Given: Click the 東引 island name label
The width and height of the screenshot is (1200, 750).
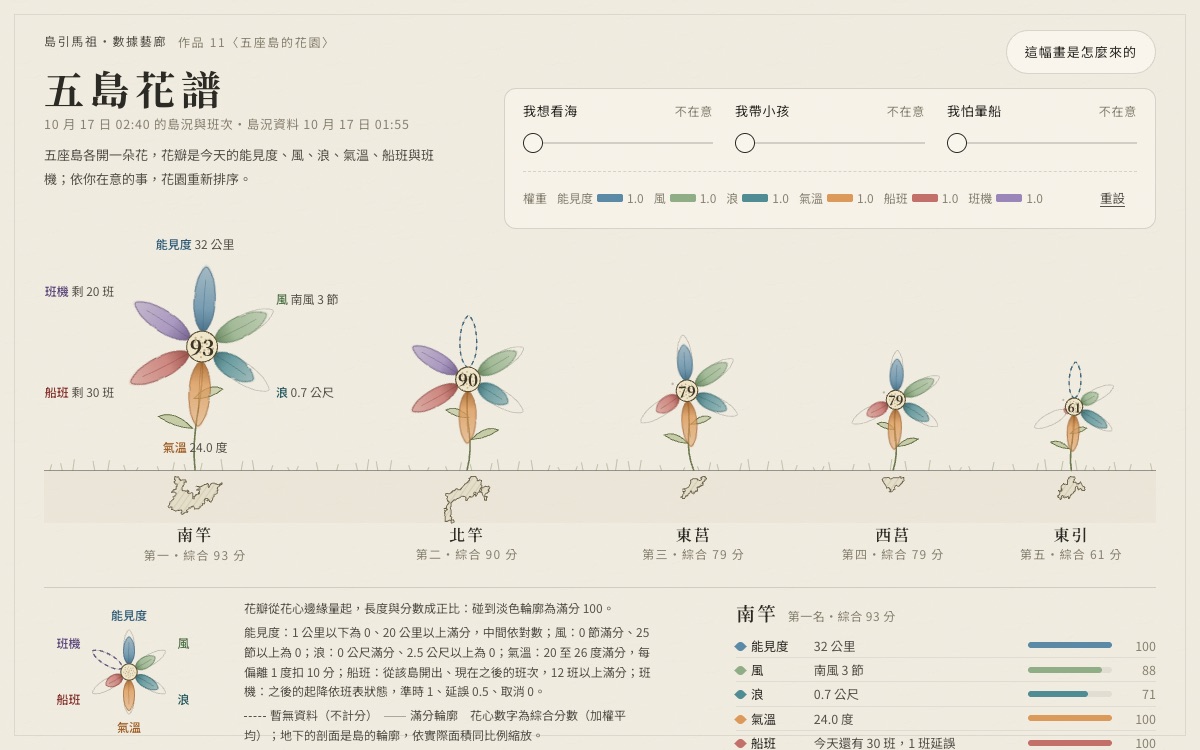Looking at the screenshot, I should pos(1071,534).
